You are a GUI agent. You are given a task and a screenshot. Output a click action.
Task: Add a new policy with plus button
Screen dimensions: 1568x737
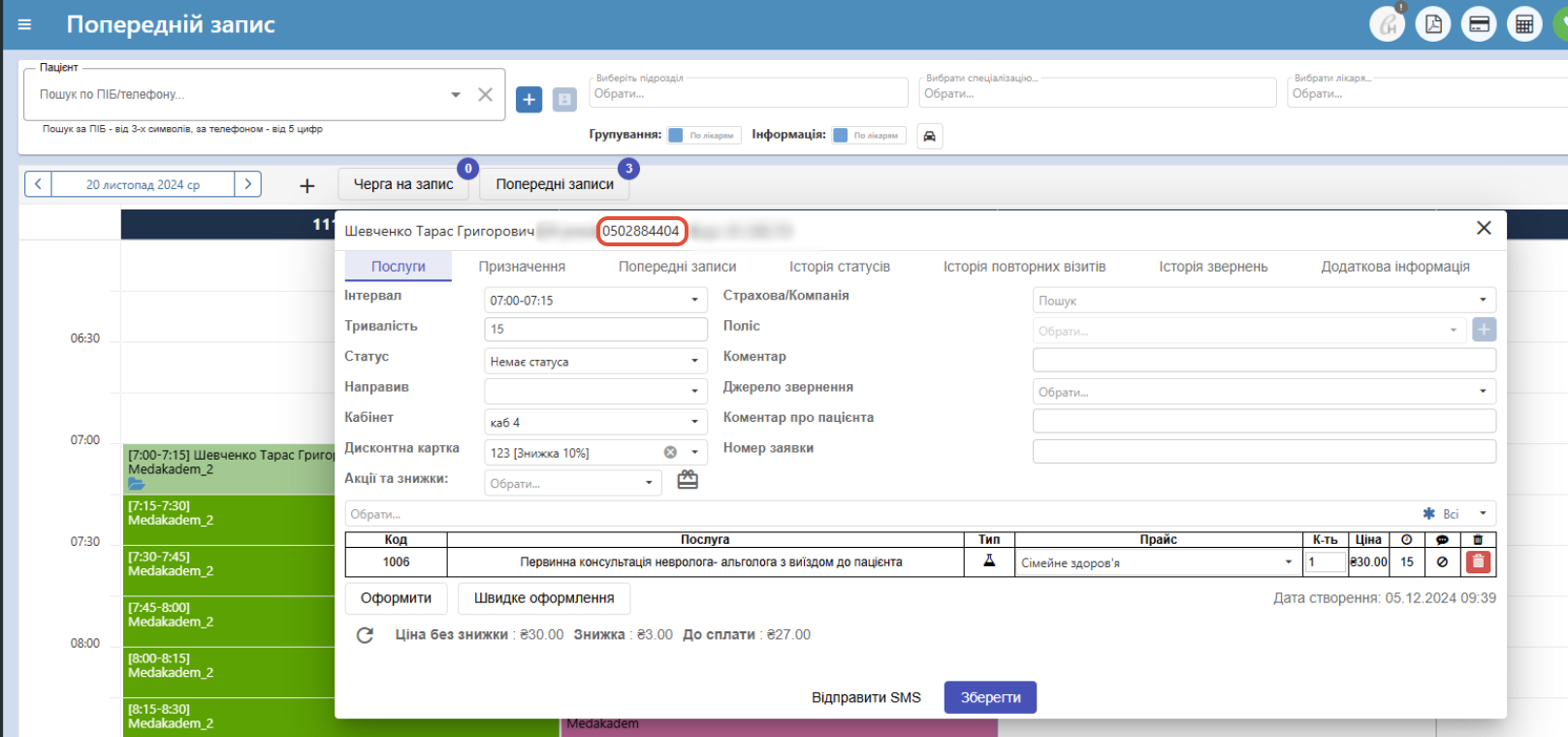(x=1484, y=330)
